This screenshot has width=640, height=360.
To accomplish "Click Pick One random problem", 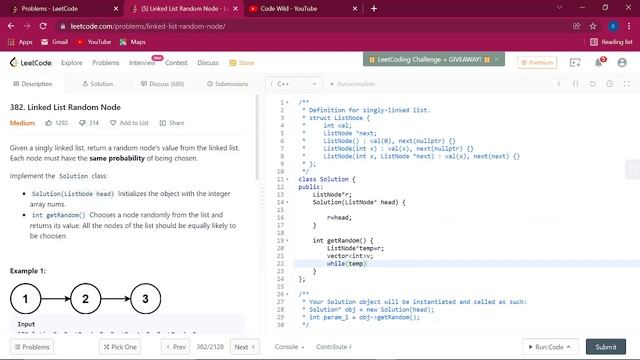I will 120,347.
